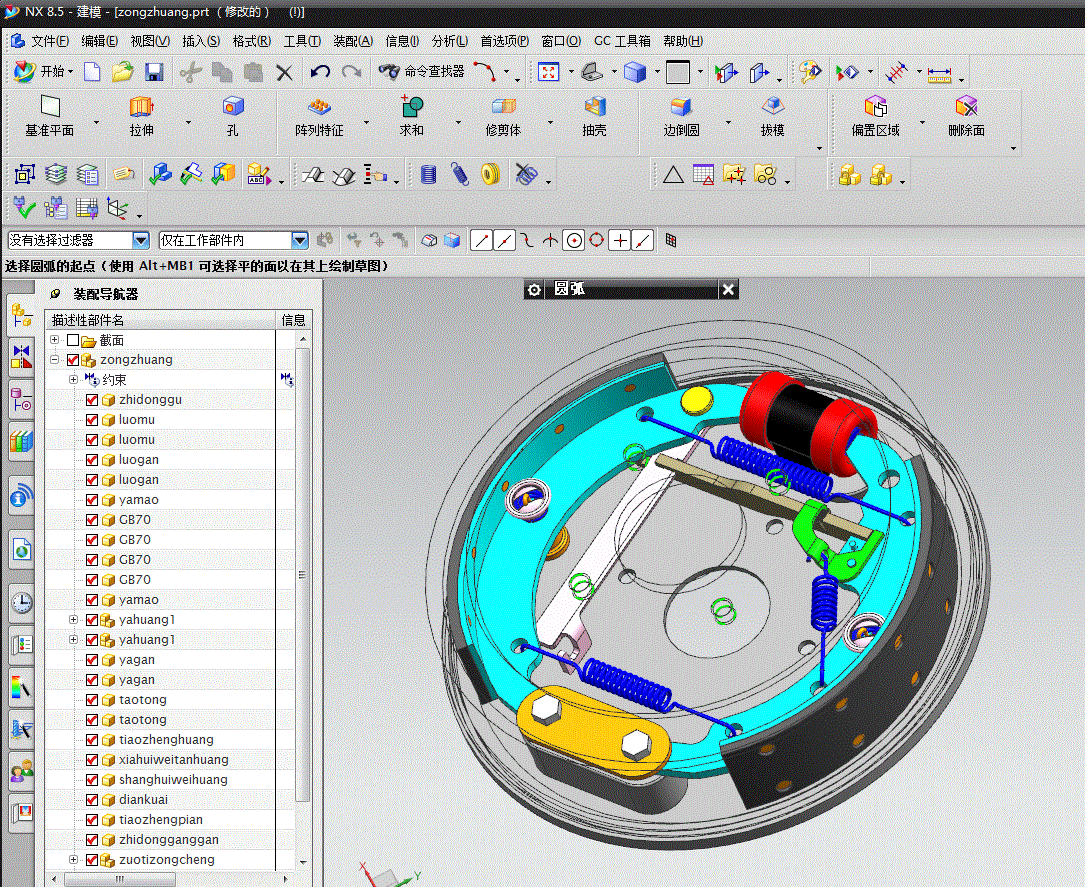
Task: Select the 删除面 delete face tool
Action: click(966, 116)
